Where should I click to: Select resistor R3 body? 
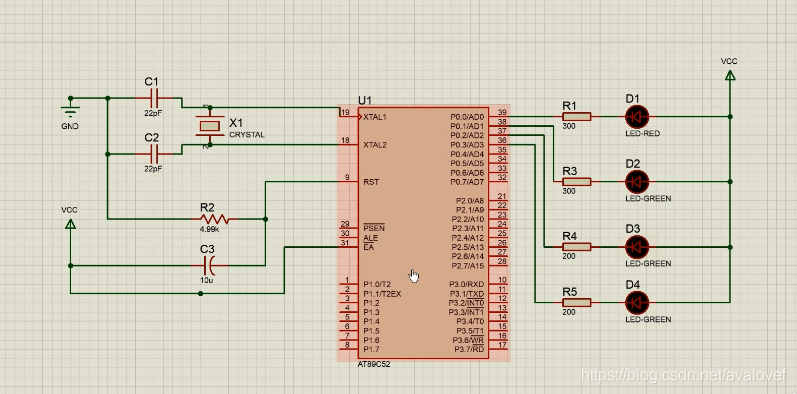click(576, 181)
